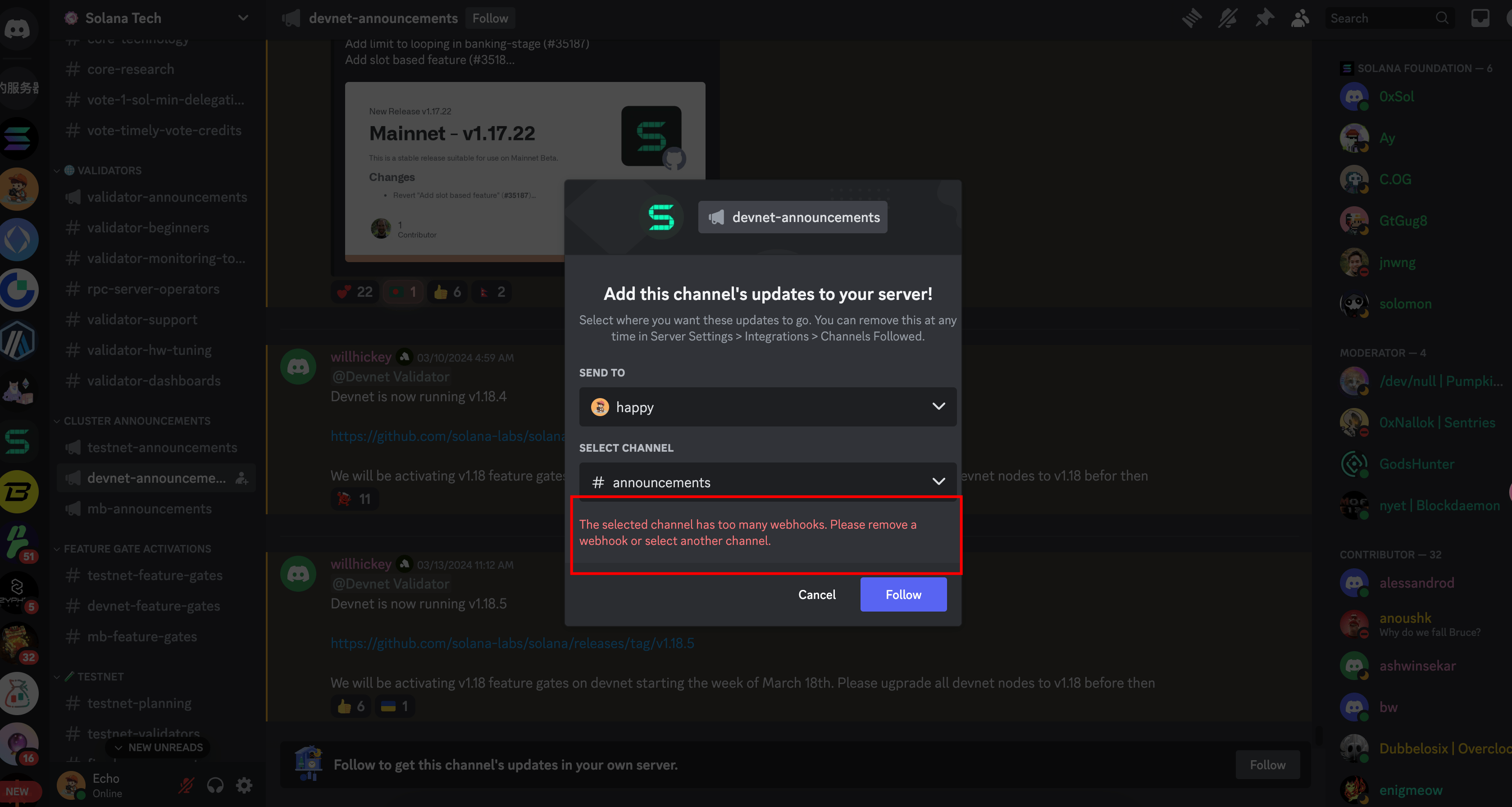This screenshot has height=807, width=1512.
Task: Toggle deafen headphones icon
Action: click(x=215, y=785)
